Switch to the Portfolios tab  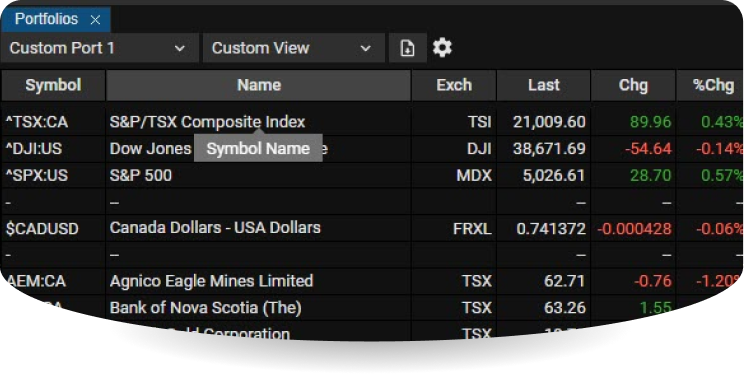pos(46,19)
